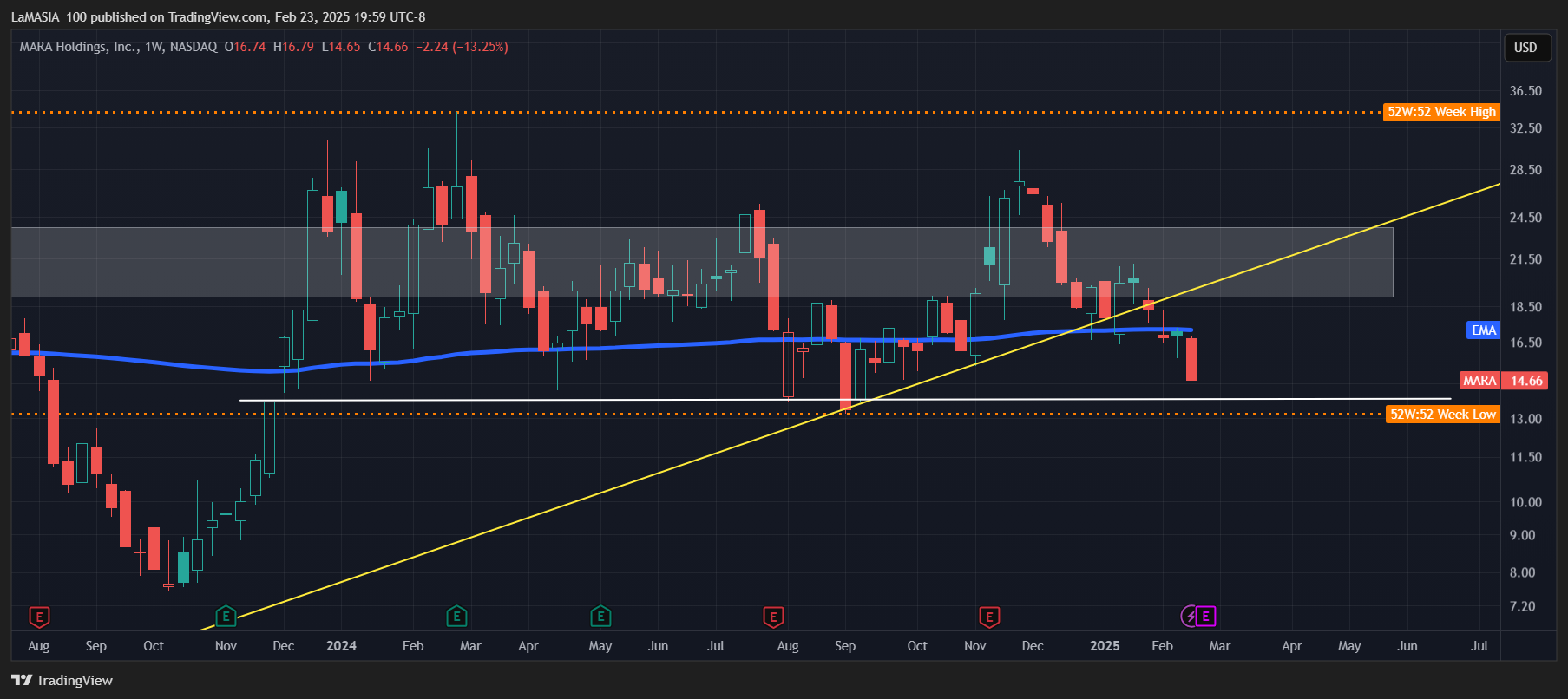This screenshot has width=1568, height=699.
Task: Click the 14.66 current price tag
Action: (1526, 381)
